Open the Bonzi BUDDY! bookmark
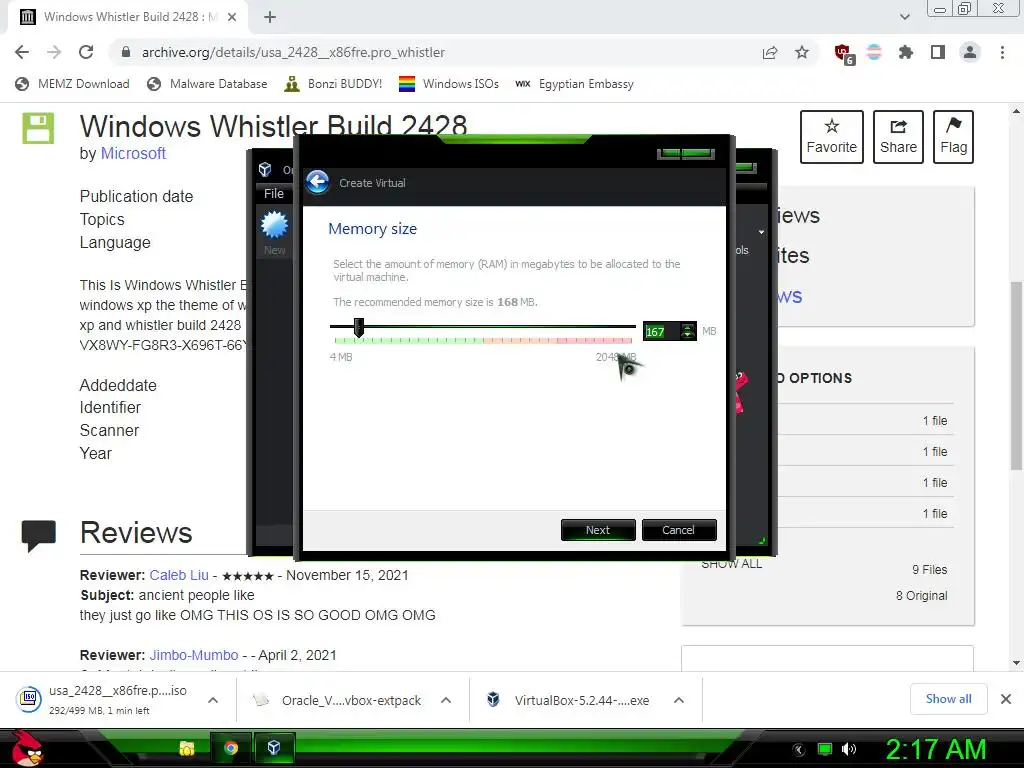The height and width of the screenshot is (768, 1024). (334, 84)
